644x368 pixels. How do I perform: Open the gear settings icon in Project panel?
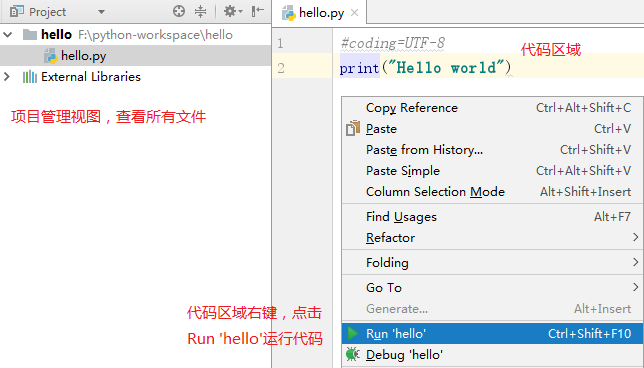point(233,11)
